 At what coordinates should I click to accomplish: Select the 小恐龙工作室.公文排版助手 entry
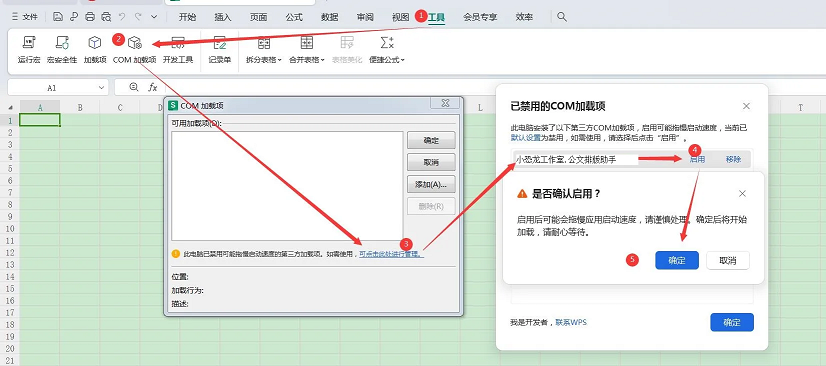click(x=566, y=159)
